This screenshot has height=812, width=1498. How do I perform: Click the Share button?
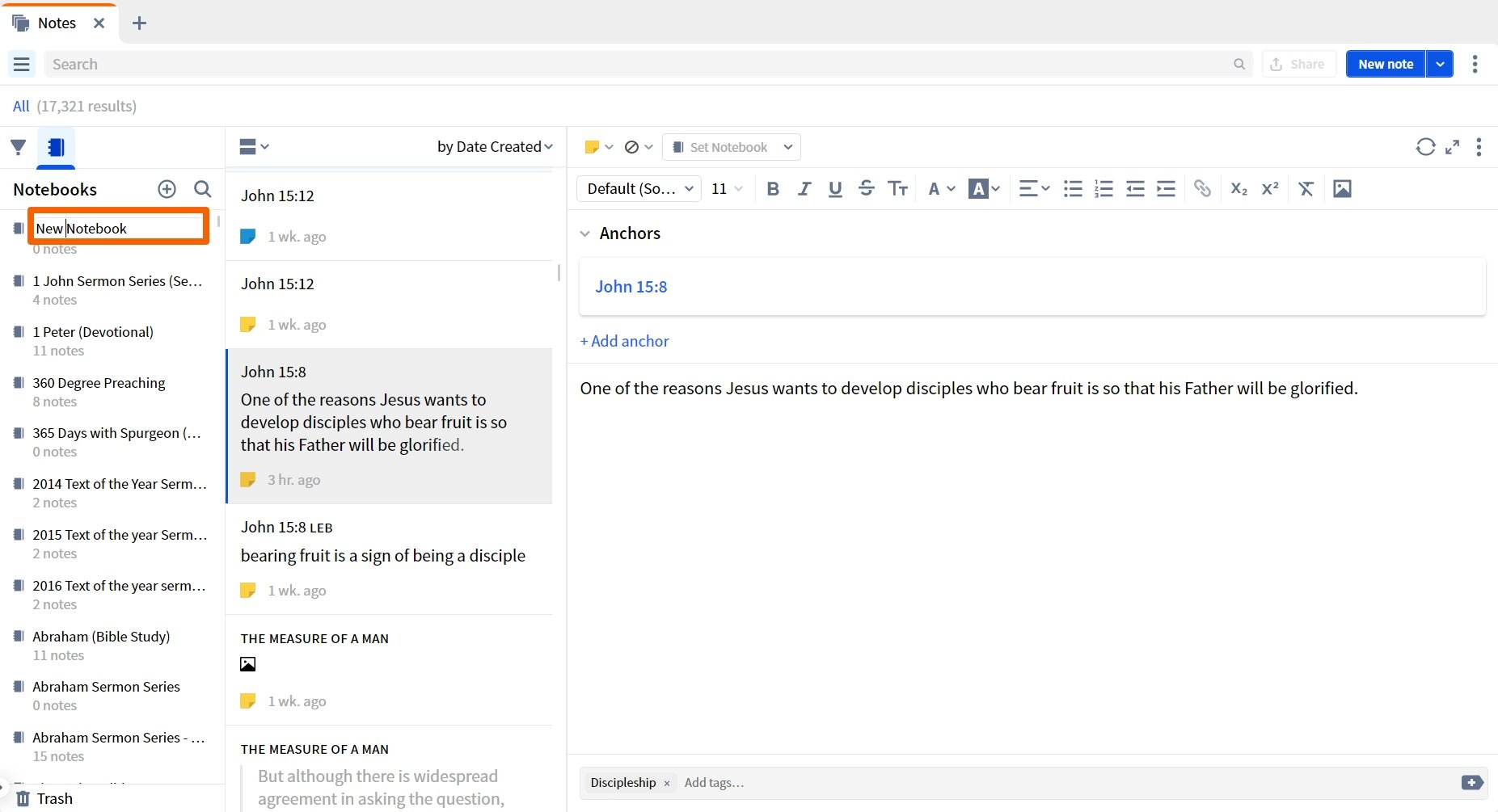click(1298, 64)
